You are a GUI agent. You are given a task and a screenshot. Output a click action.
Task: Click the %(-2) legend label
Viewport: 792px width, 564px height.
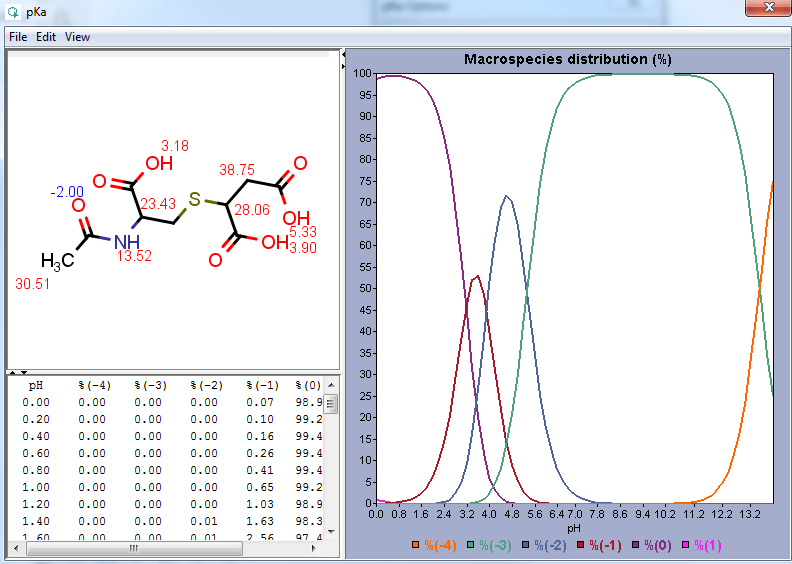[551, 545]
